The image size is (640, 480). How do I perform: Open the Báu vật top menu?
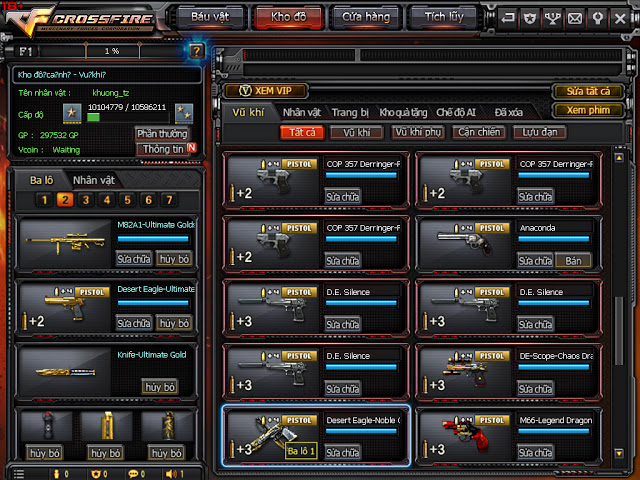pyautogui.click(x=210, y=17)
